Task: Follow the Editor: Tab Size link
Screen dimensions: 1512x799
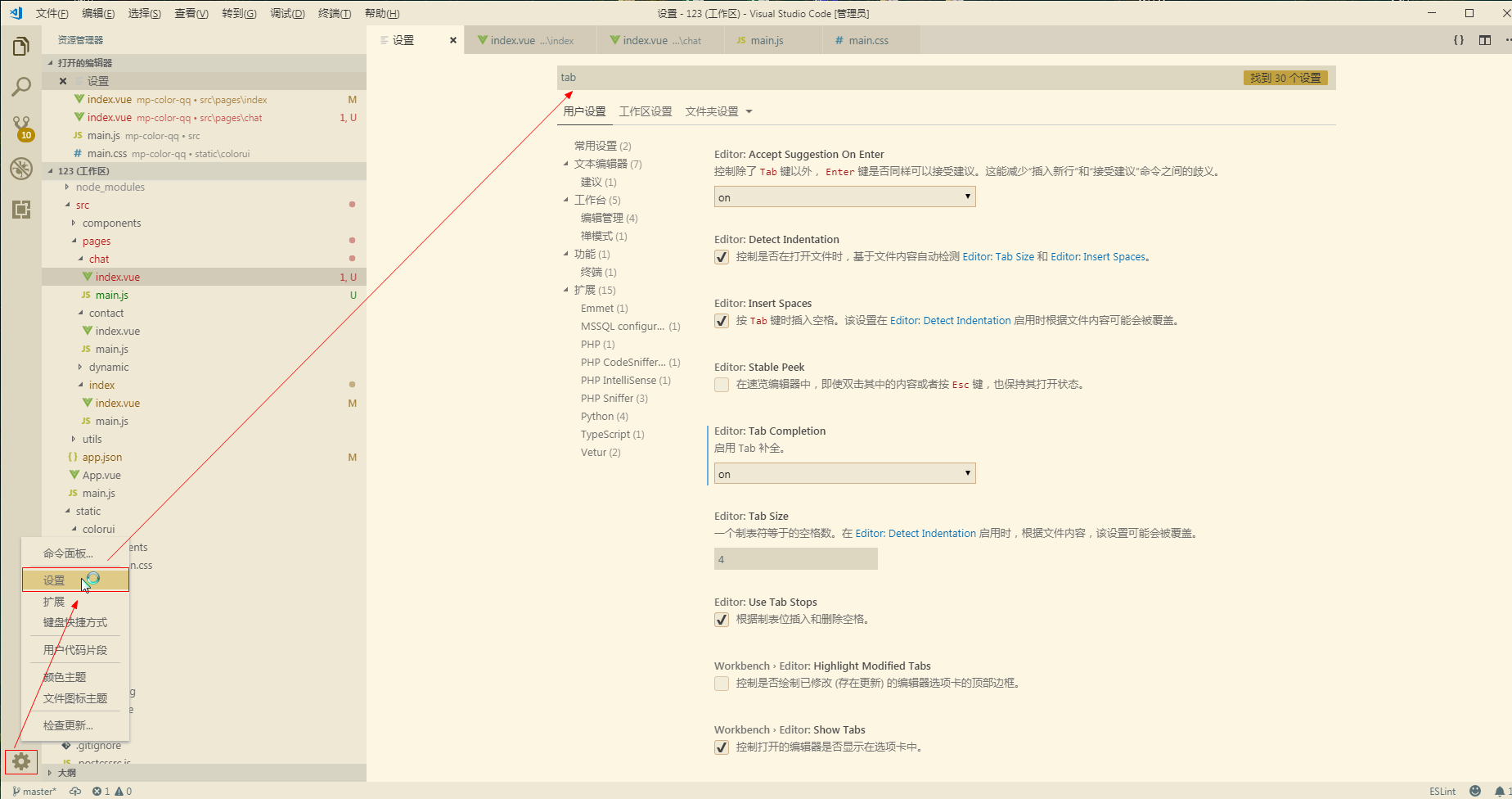Action: 998,257
